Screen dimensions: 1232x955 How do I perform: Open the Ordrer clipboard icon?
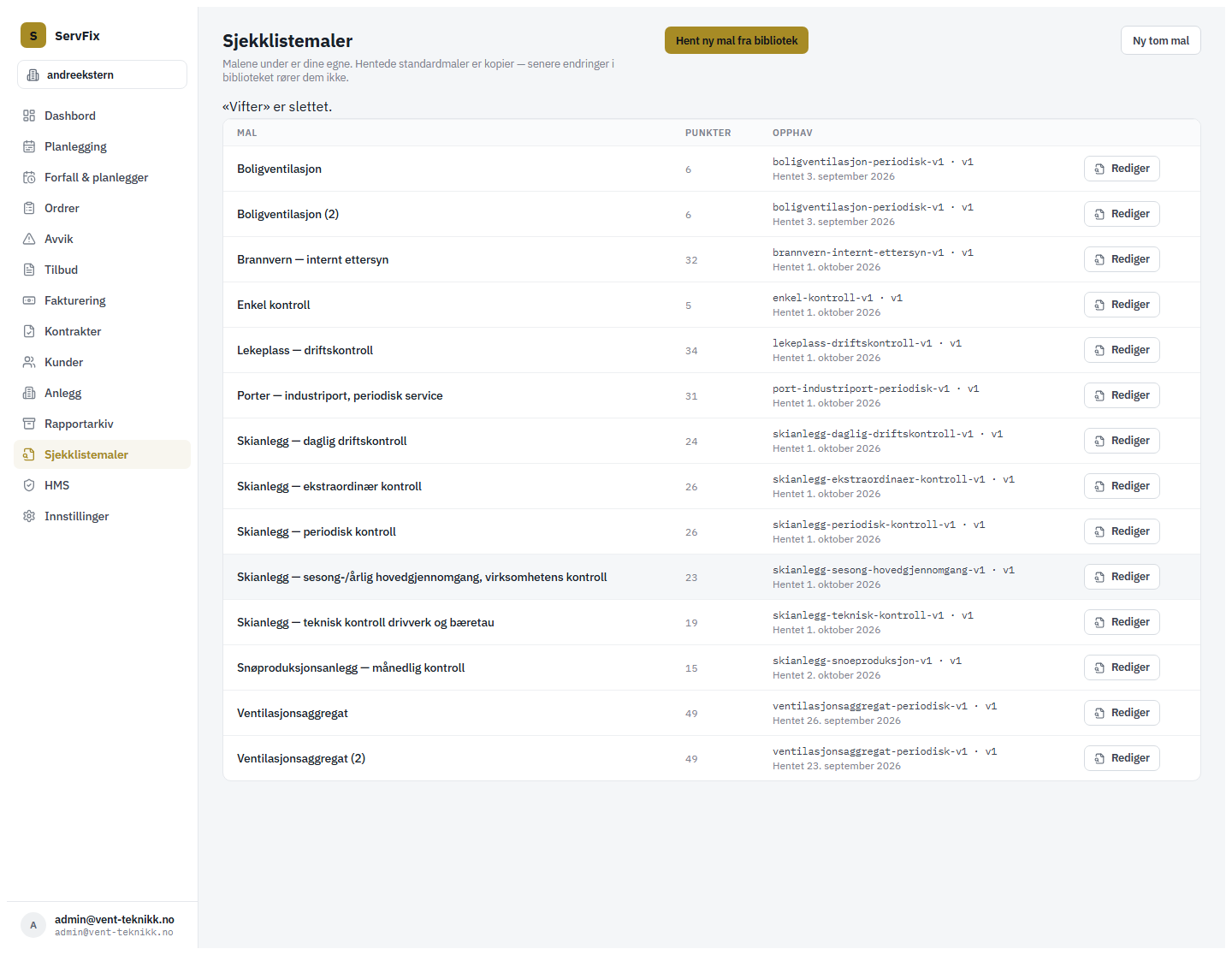tap(29, 208)
